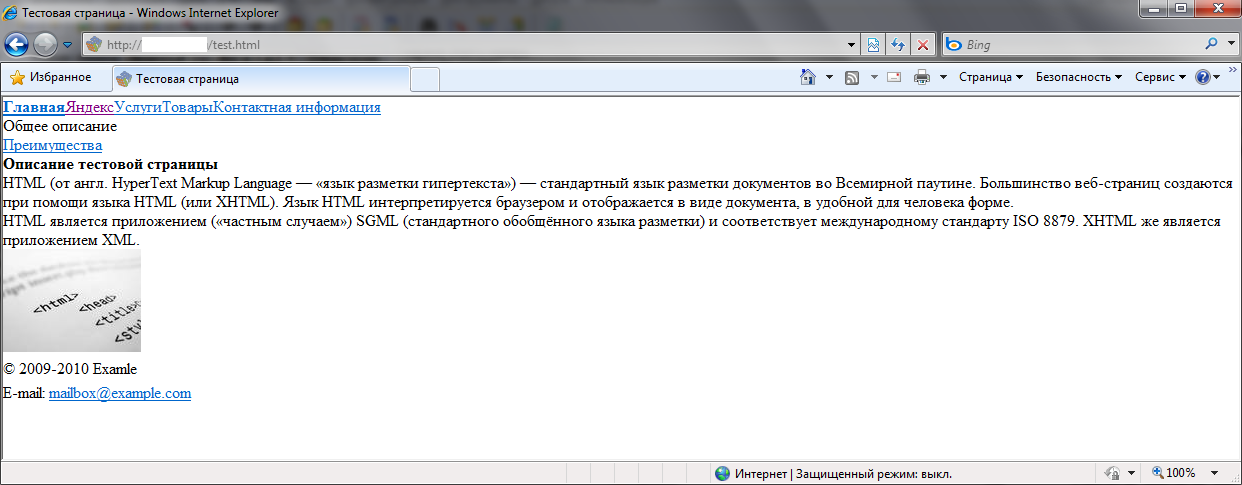Click the Home page house icon
Viewport: 1242px width, 485px height.
click(x=808, y=77)
